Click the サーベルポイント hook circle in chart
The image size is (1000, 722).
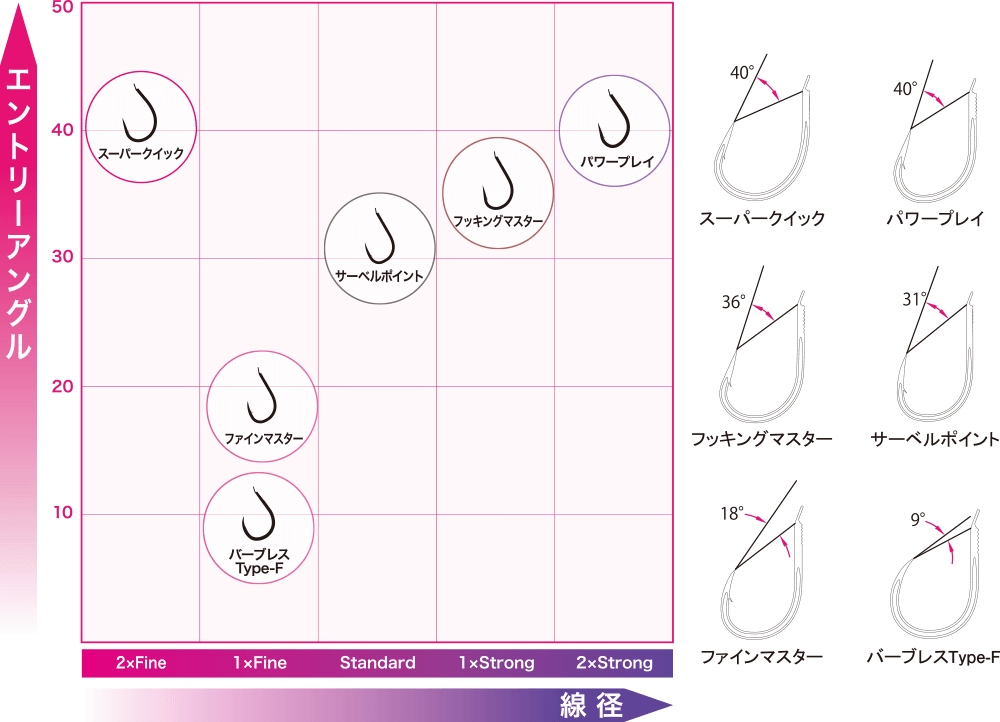(x=380, y=248)
